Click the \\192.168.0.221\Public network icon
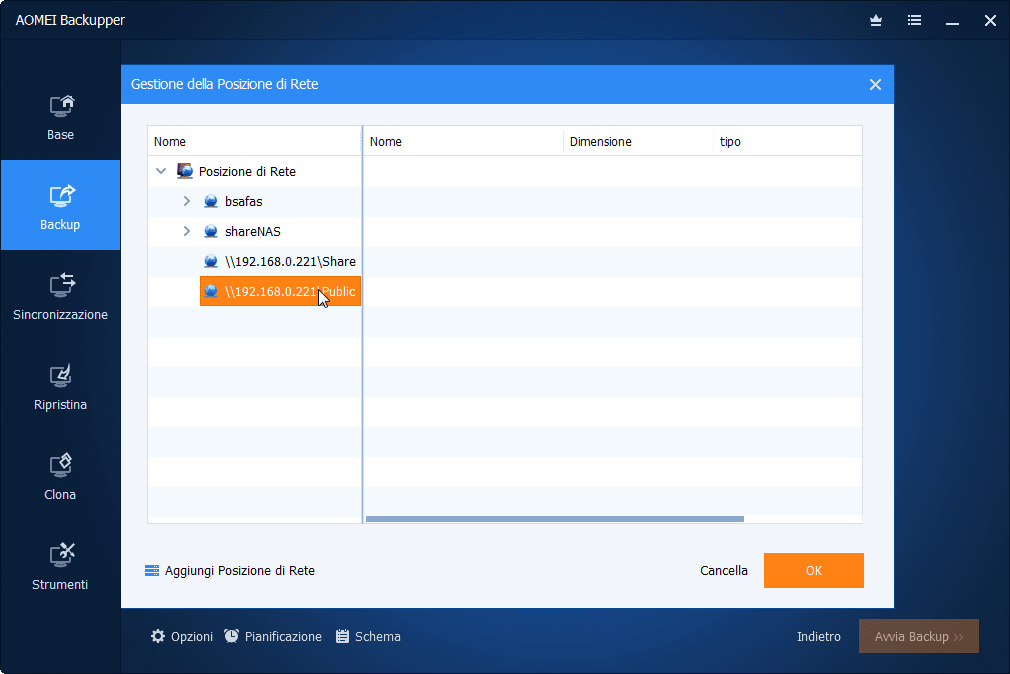 tap(211, 291)
